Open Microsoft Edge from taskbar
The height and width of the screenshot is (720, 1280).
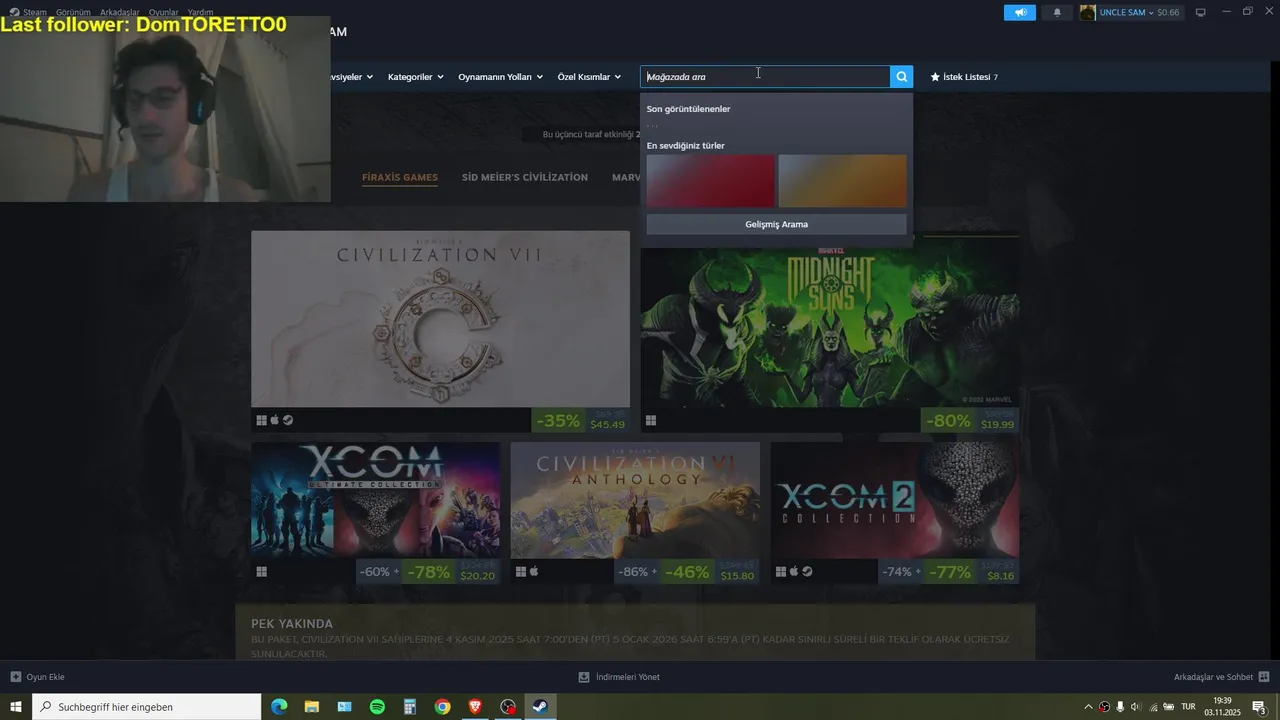tap(279, 707)
